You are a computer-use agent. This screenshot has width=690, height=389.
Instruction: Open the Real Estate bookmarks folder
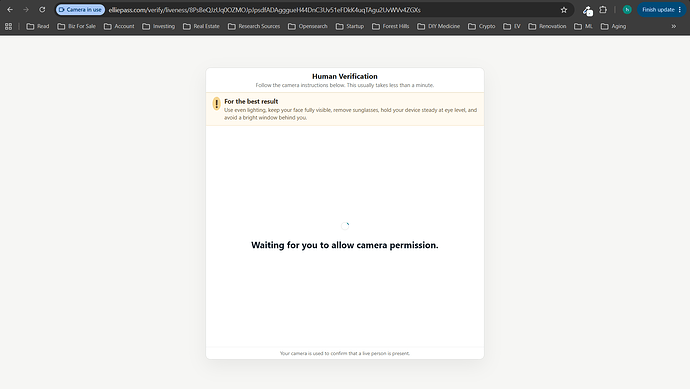(x=201, y=26)
